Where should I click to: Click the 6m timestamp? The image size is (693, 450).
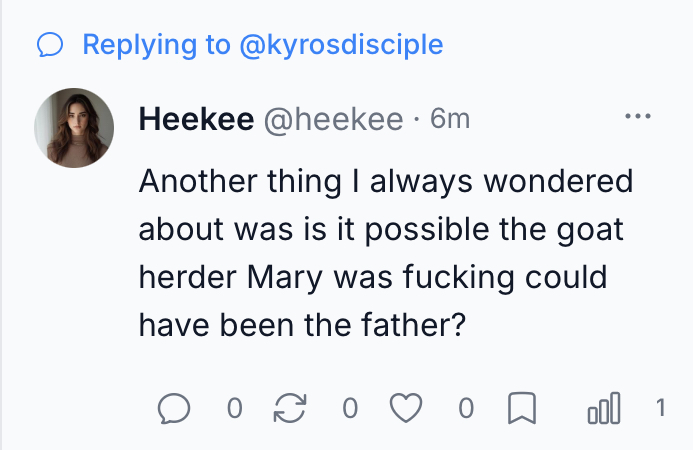click(449, 120)
